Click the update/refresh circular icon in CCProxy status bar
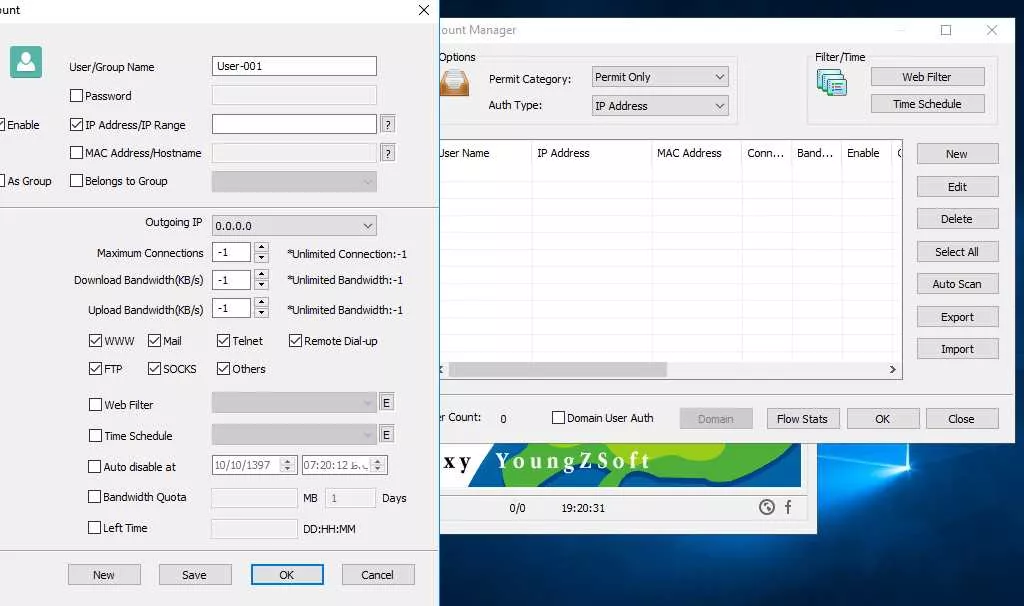The image size is (1024, 606). click(x=767, y=507)
